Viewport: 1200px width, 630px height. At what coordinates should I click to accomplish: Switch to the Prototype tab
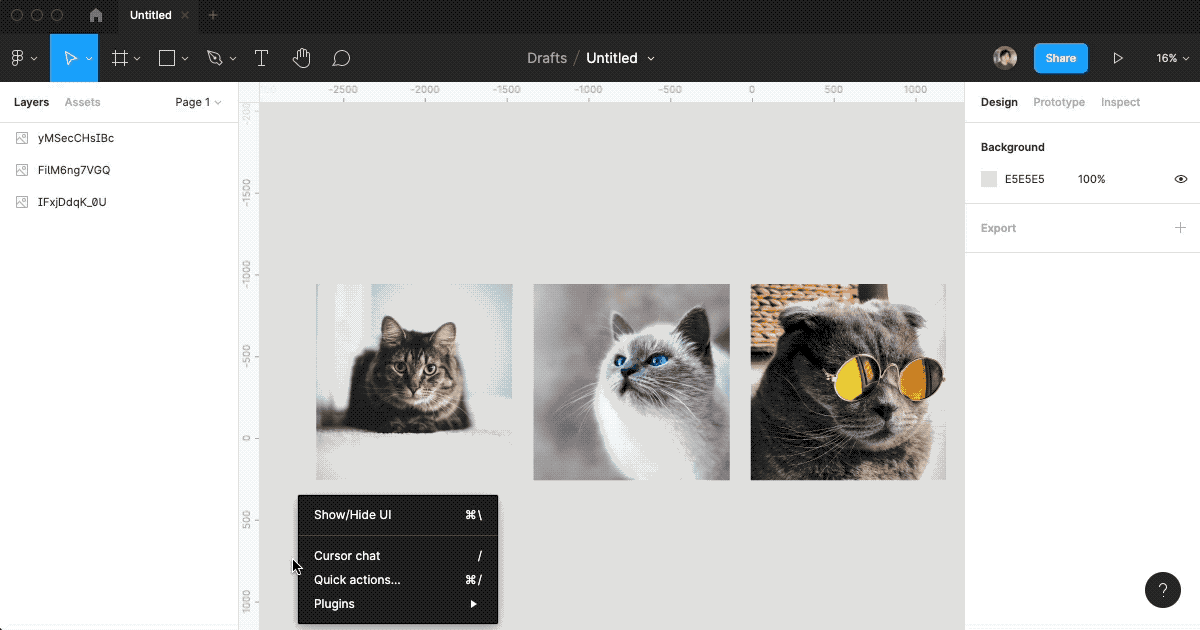(x=1058, y=102)
